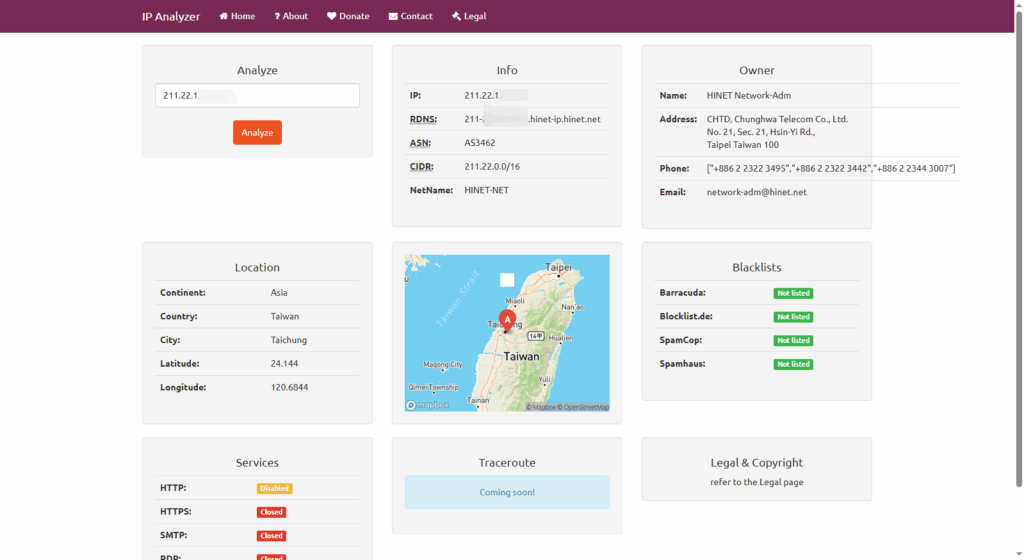This screenshot has width=1024, height=560.
Task: Click the HTTPS 'Closed' status badge
Action: (271, 512)
